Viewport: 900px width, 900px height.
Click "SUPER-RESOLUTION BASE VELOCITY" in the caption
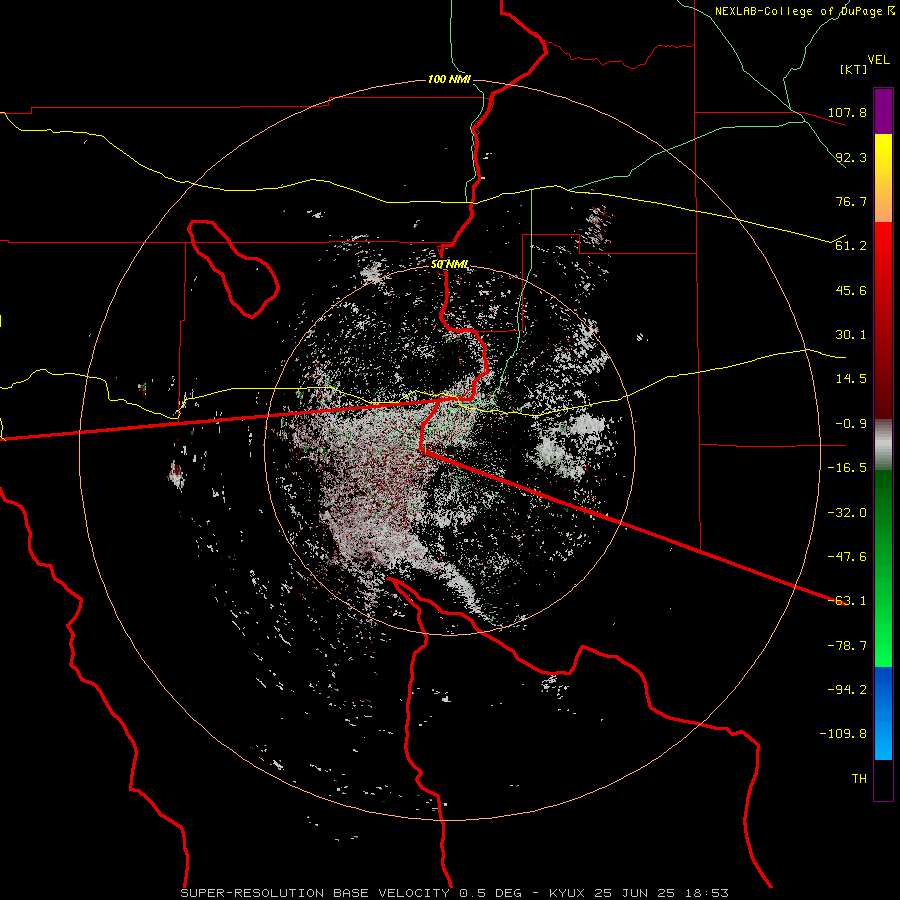coord(315,893)
